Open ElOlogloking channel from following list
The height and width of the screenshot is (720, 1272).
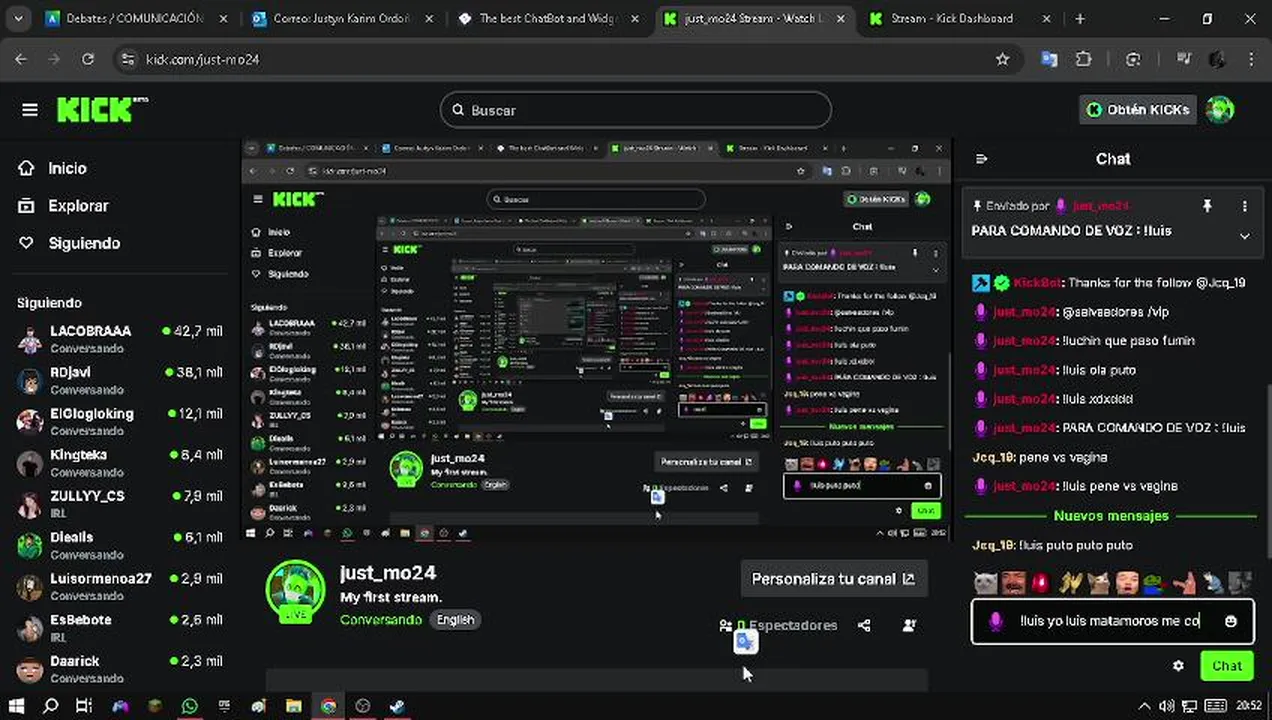[x=120, y=421]
